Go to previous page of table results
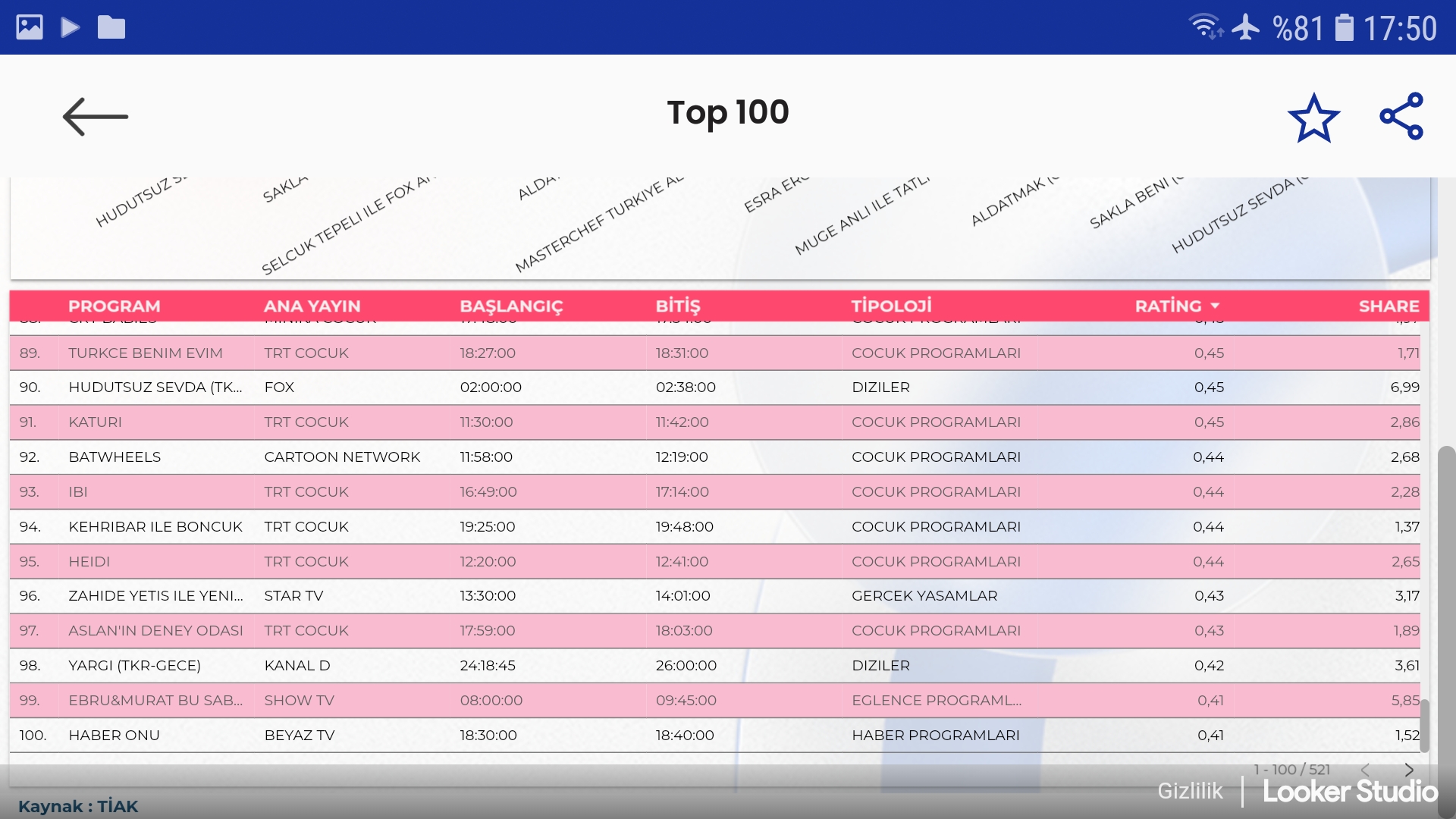The image size is (1456, 819). click(1365, 769)
